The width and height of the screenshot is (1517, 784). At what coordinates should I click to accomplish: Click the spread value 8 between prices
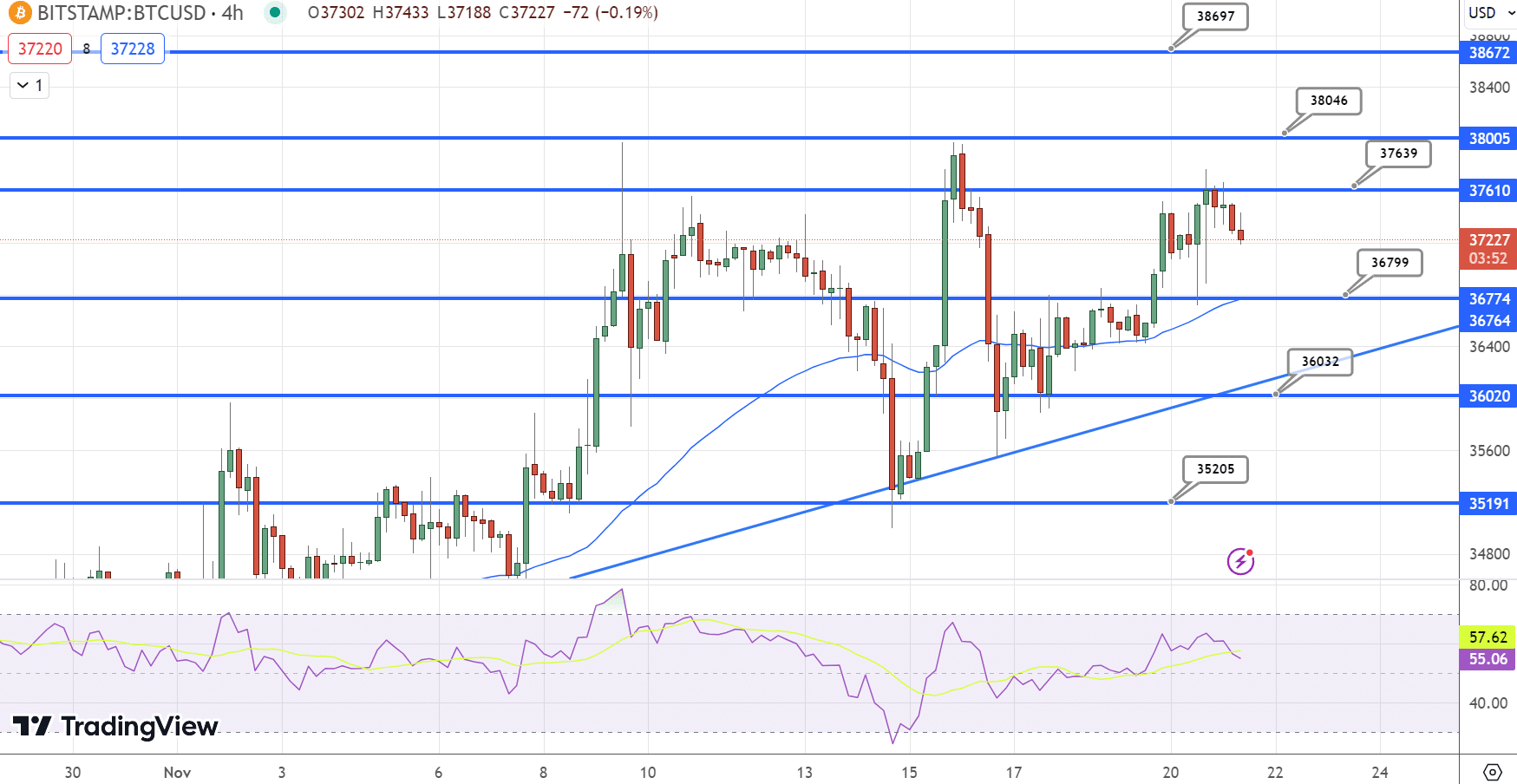[x=87, y=49]
